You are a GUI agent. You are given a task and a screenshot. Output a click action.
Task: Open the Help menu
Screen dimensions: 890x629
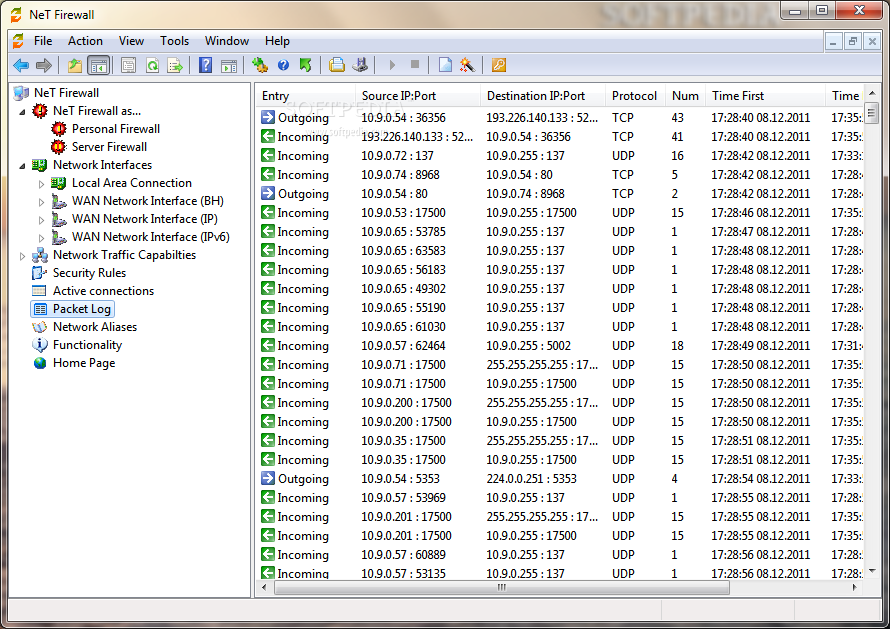click(277, 41)
